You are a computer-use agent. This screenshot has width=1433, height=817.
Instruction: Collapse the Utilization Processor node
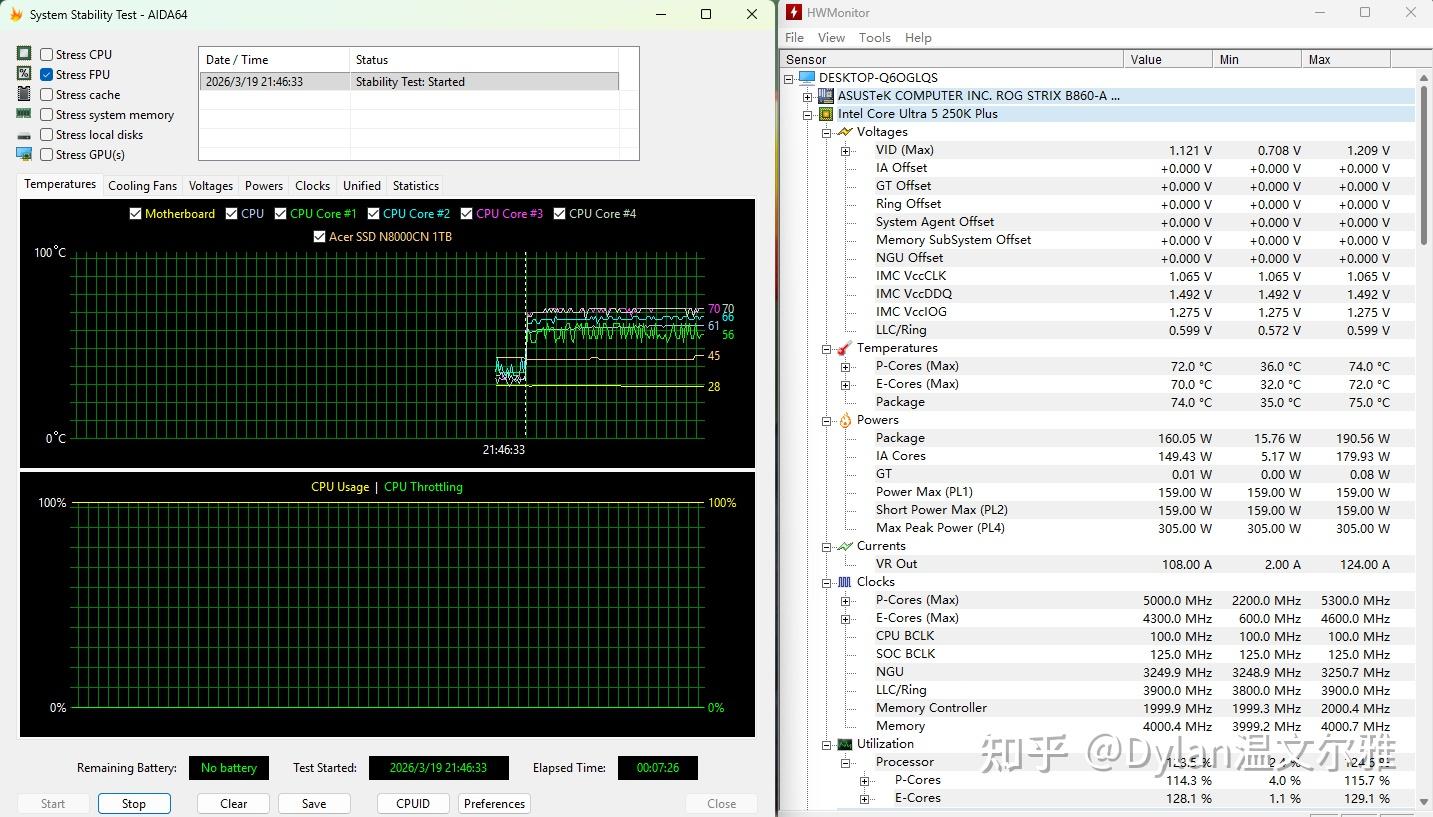point(846,763)
